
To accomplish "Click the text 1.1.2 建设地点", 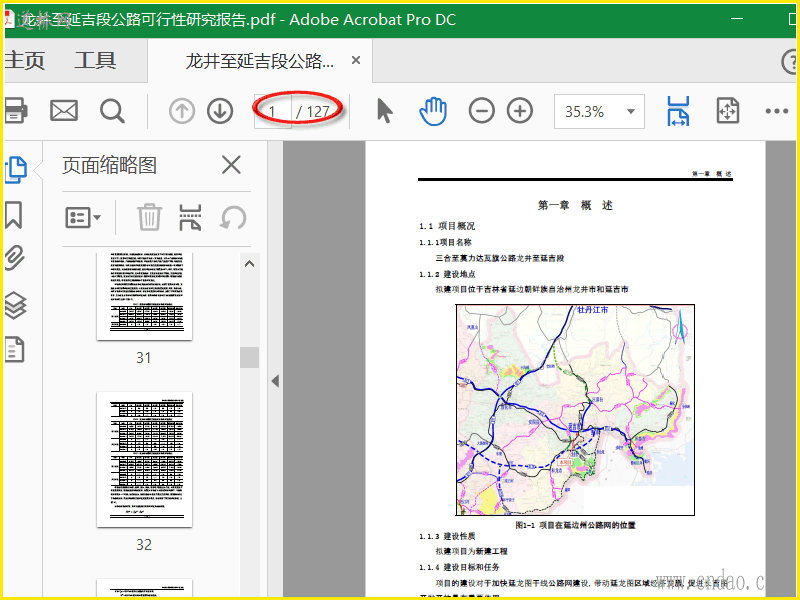I will [447, 274].
